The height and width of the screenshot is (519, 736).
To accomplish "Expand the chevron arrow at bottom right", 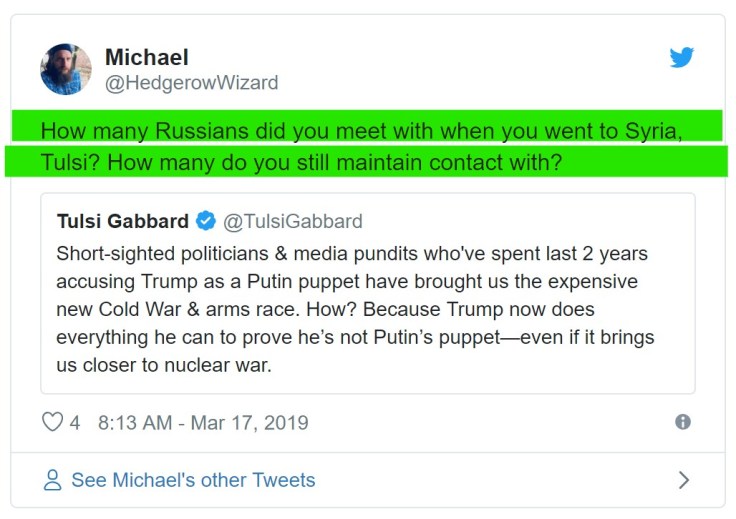I will click(684, 480).
